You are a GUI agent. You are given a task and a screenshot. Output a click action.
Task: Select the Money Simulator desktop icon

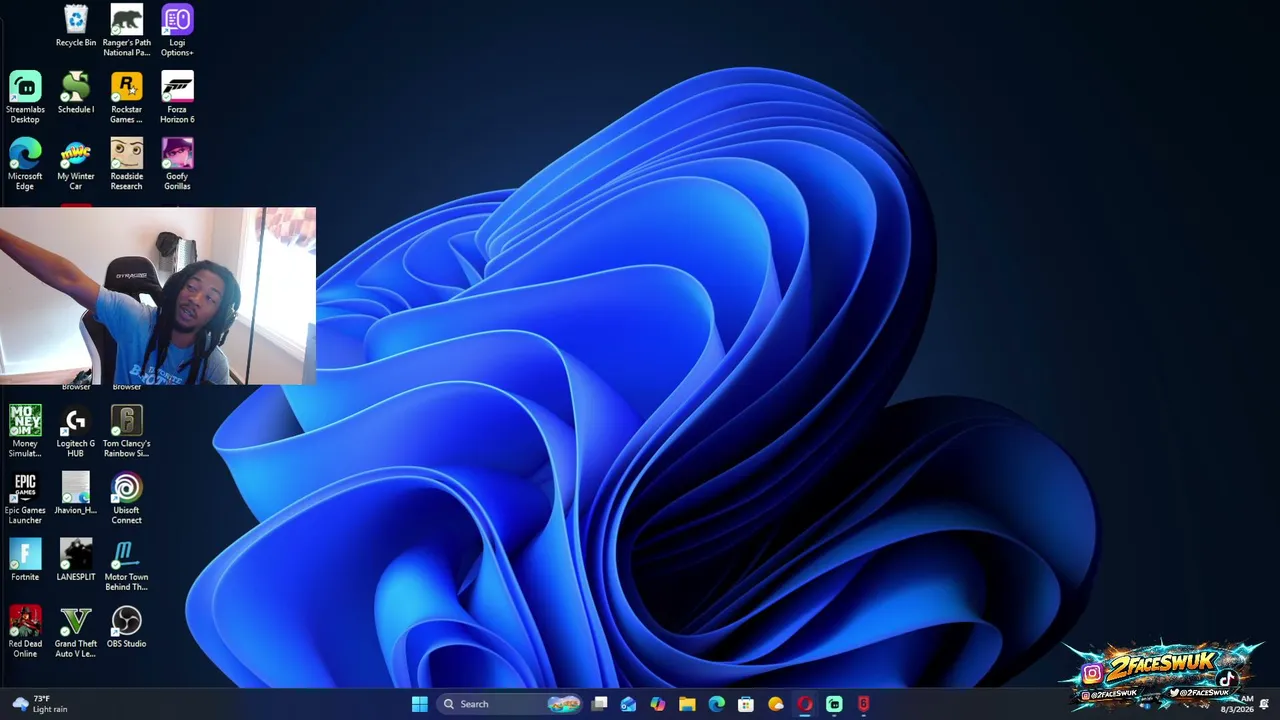[x=25, y=432]
